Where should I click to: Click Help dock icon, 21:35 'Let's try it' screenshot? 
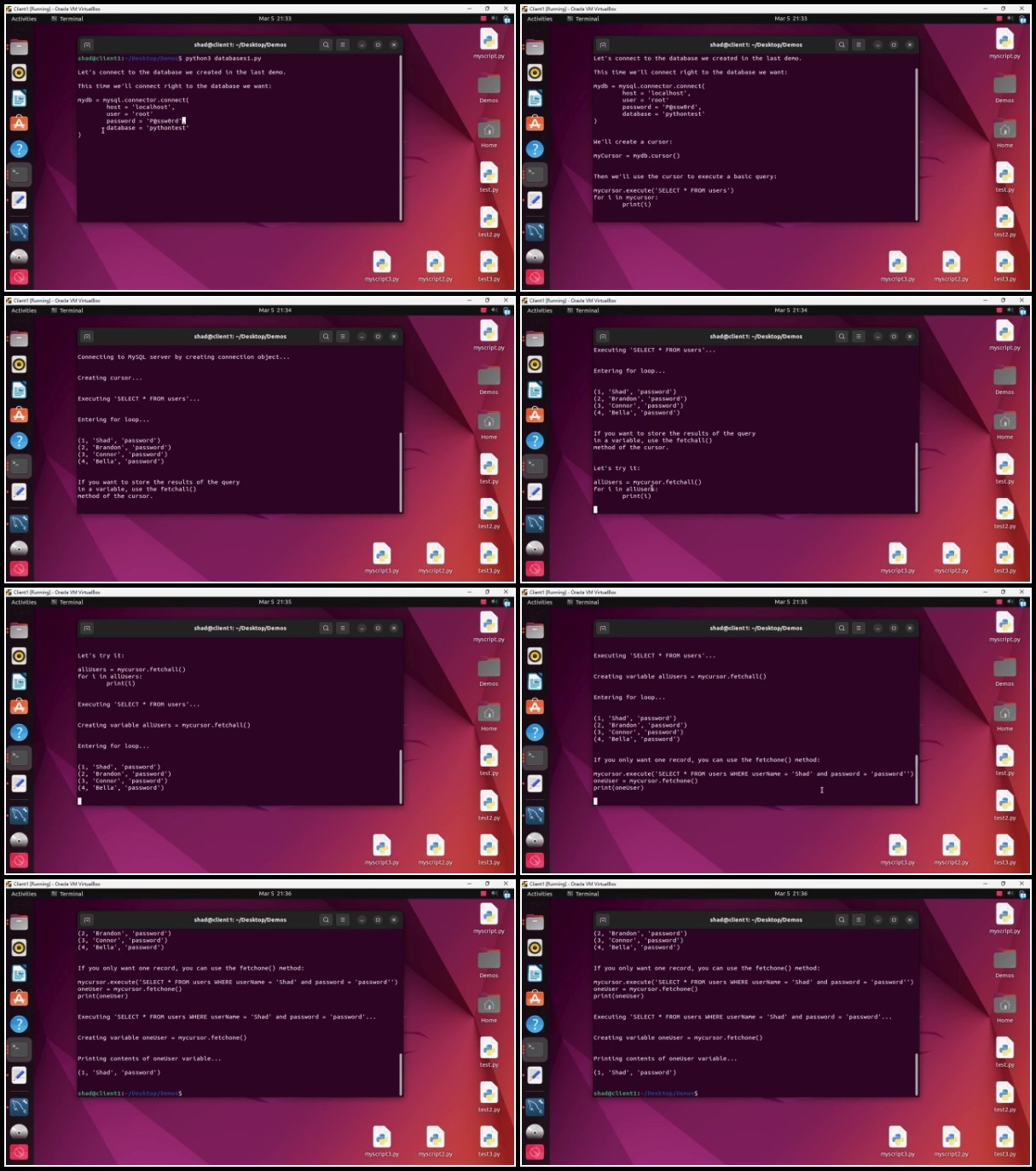[x=19, y=733]
